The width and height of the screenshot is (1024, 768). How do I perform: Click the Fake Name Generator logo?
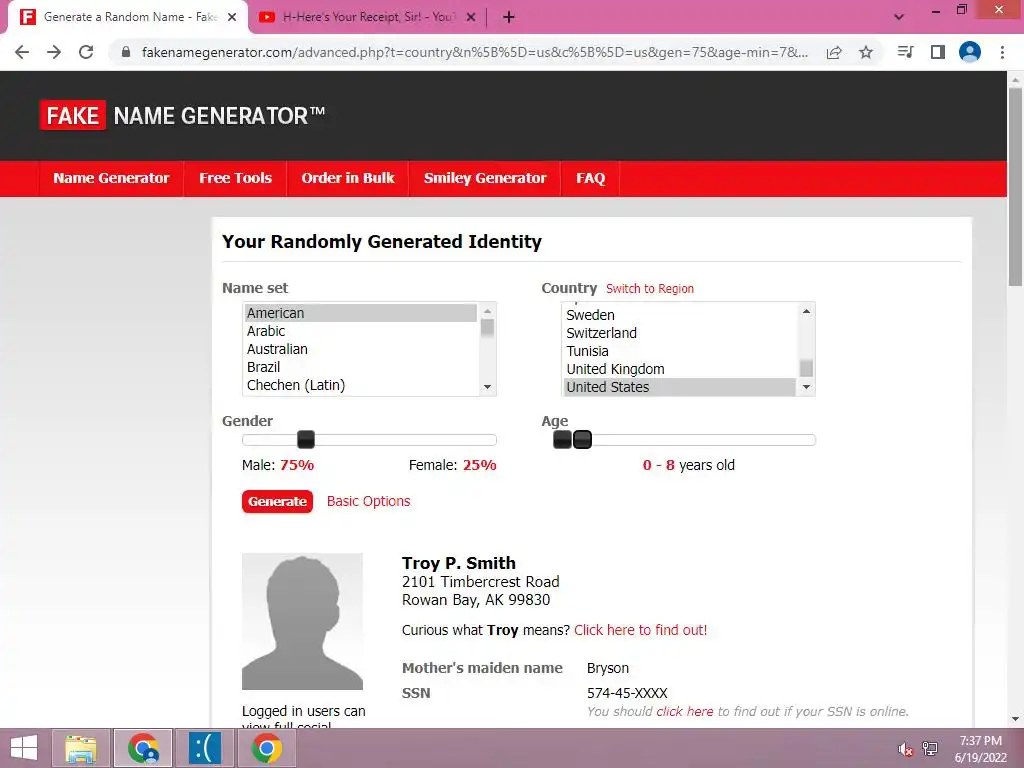point(182,116)
